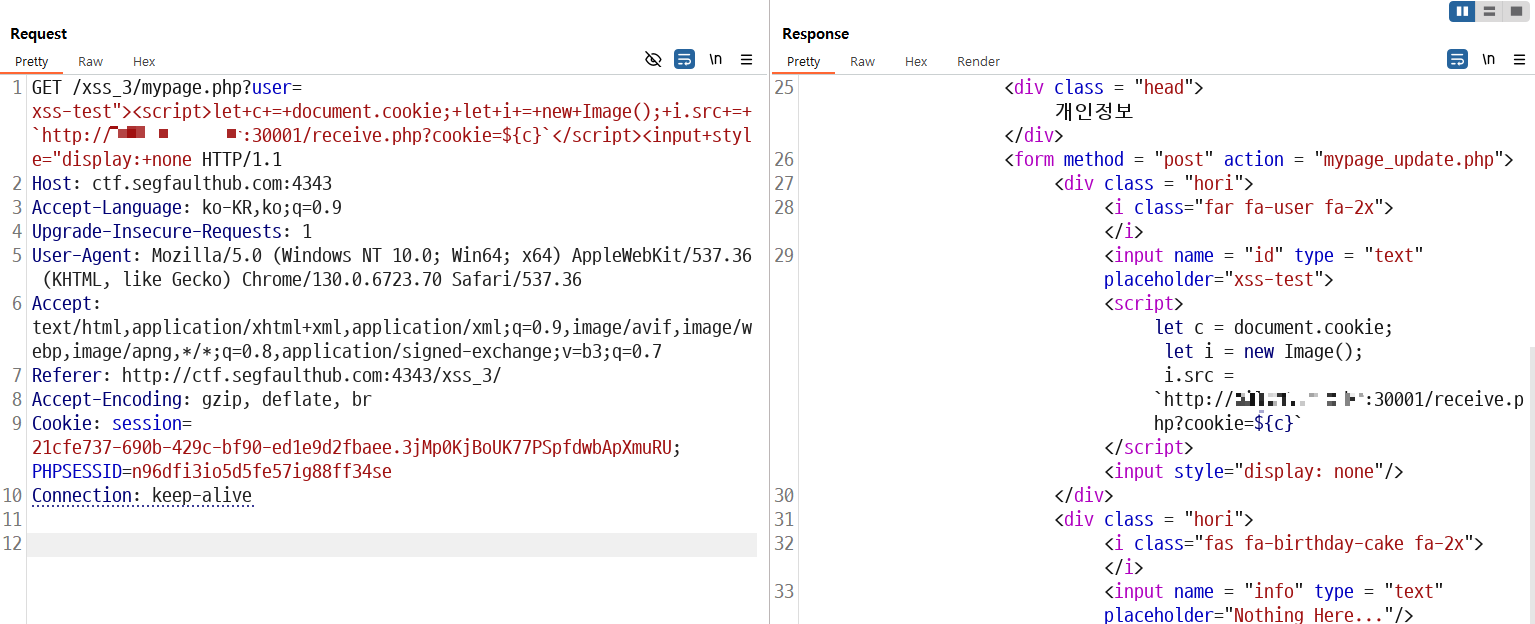
Task: Click the '<div class = "head">' response line
Action: (1104, 87)
